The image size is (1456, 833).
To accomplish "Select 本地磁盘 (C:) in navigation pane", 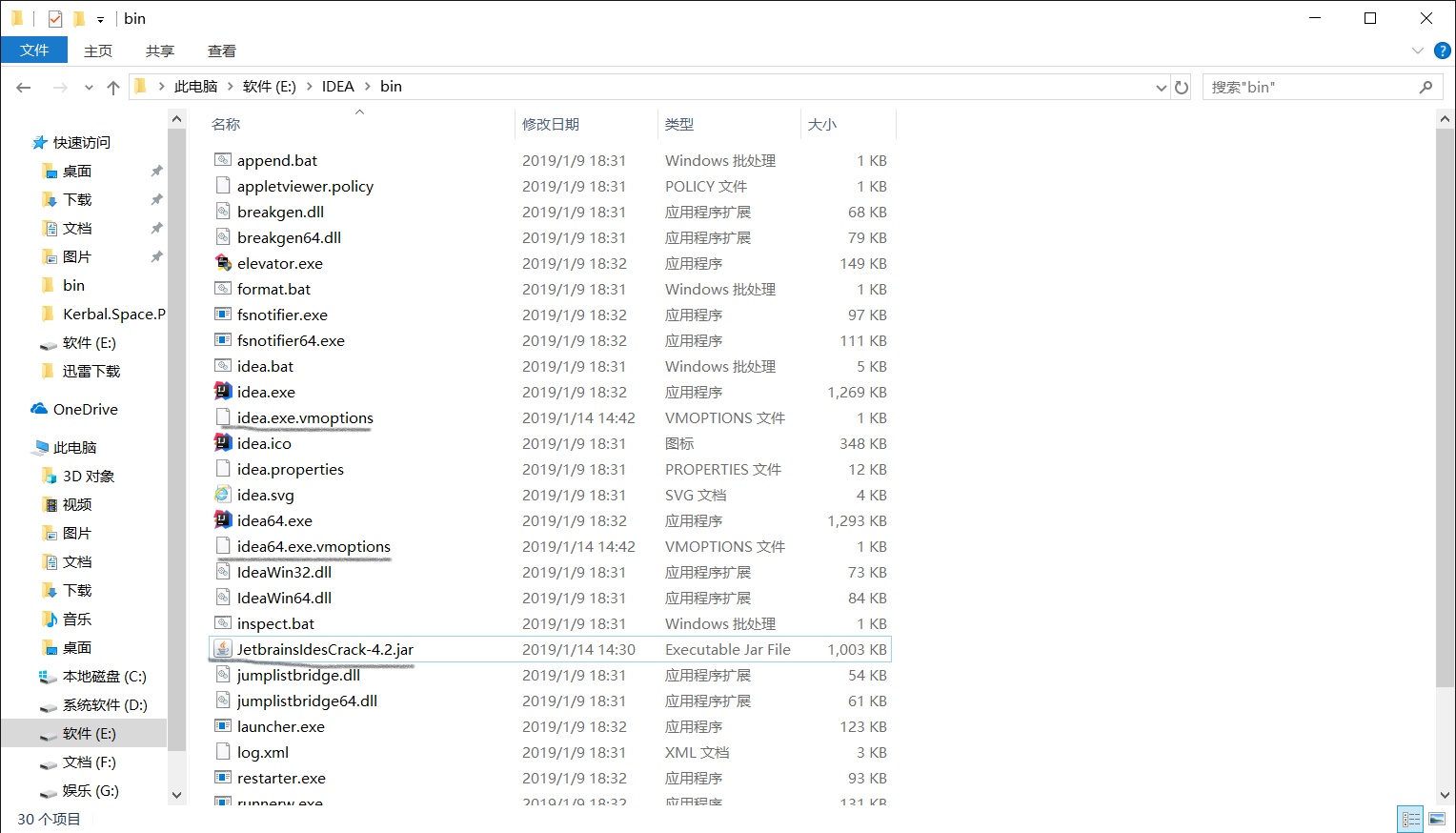I will point(105,676).
